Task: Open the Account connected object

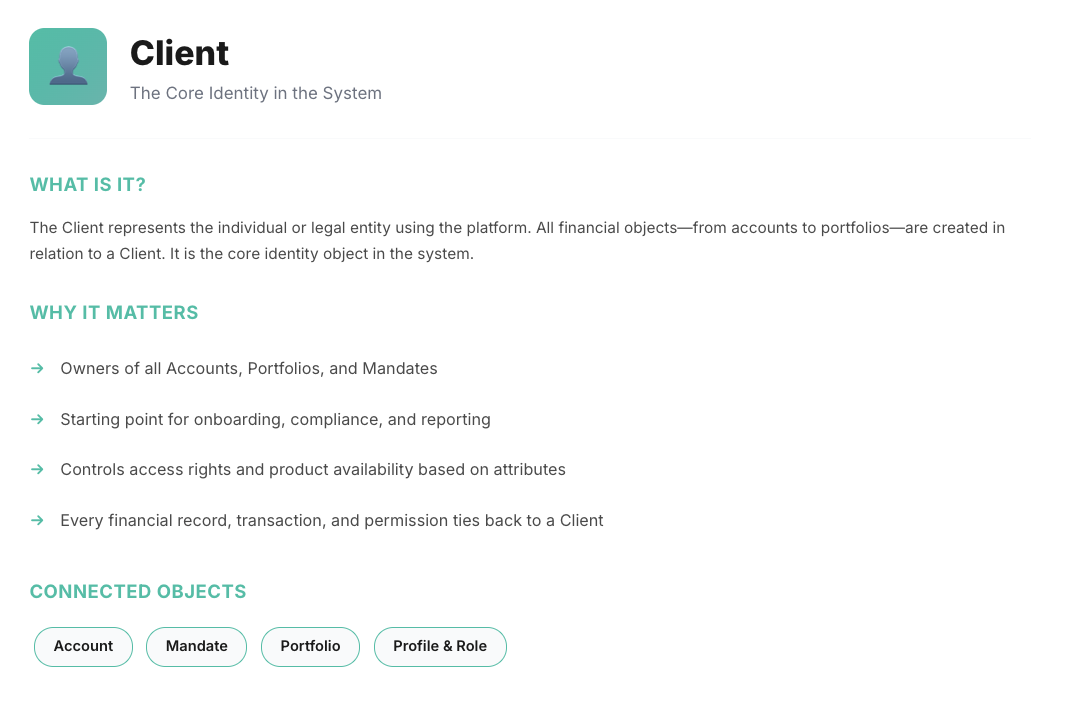Action: pos(83,646)
